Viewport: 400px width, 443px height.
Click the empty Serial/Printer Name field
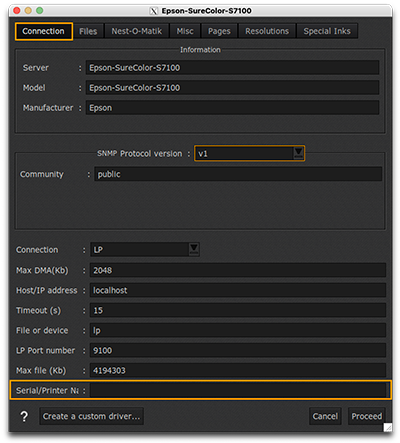coord(238,390)
